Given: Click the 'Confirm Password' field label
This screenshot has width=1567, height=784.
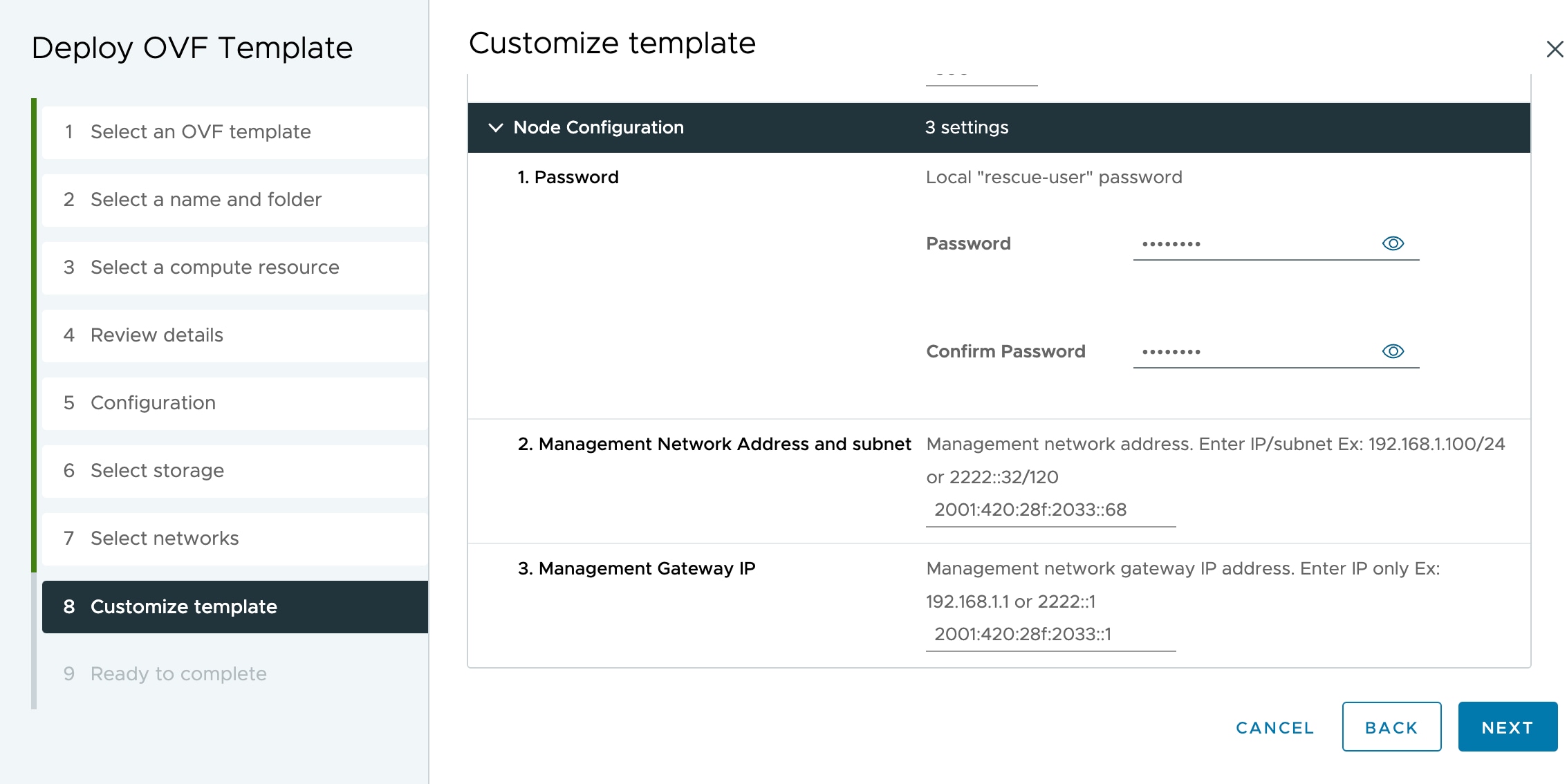Looking at the screenshot, I should [x=1005, y=352].
